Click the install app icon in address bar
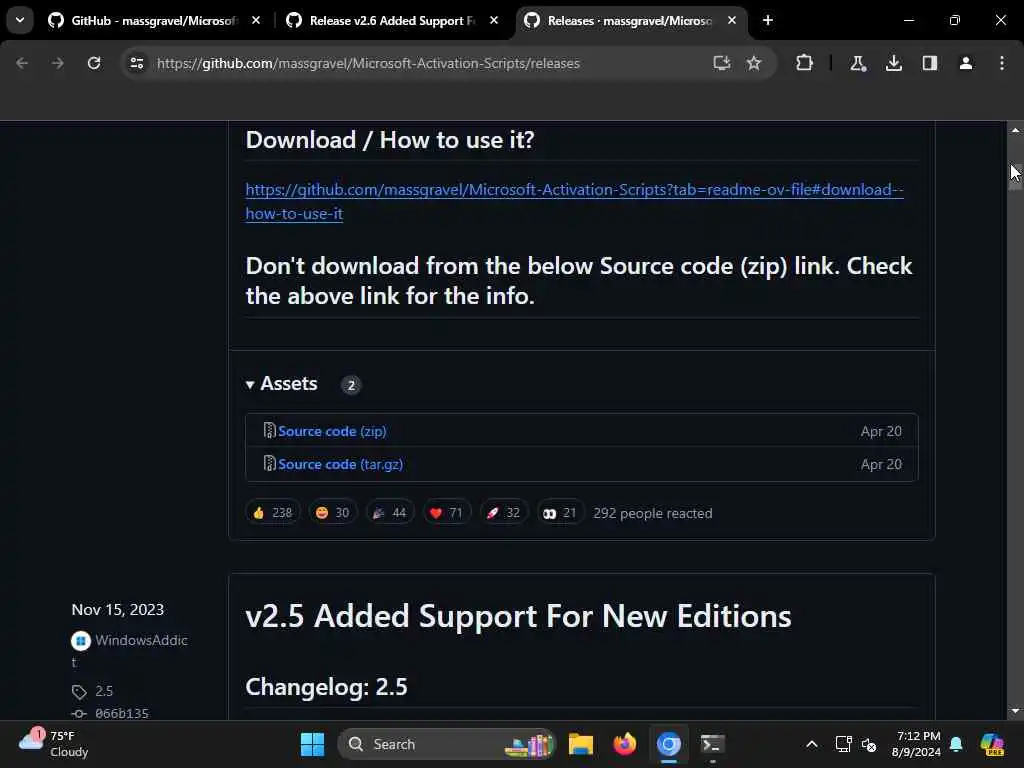This screenshot has width=1024, height=768. tap(722, 63)
